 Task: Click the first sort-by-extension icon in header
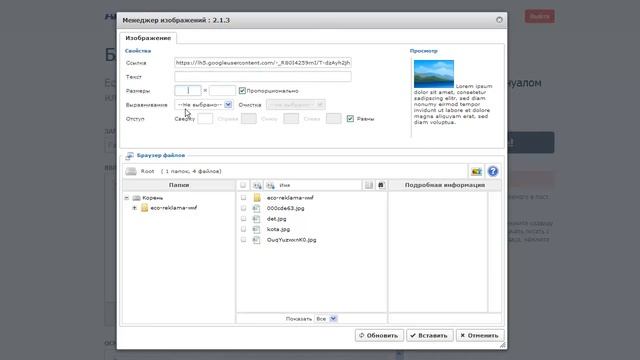(257, 185)
